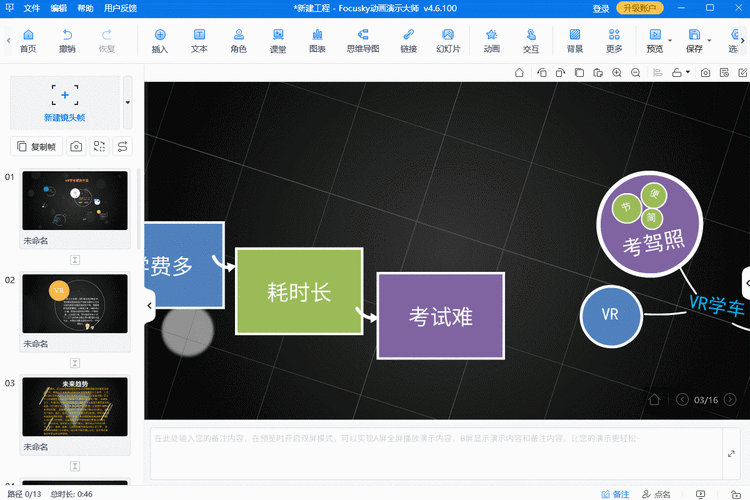Click 新建镜头帧 new frame button

[65, 102]
